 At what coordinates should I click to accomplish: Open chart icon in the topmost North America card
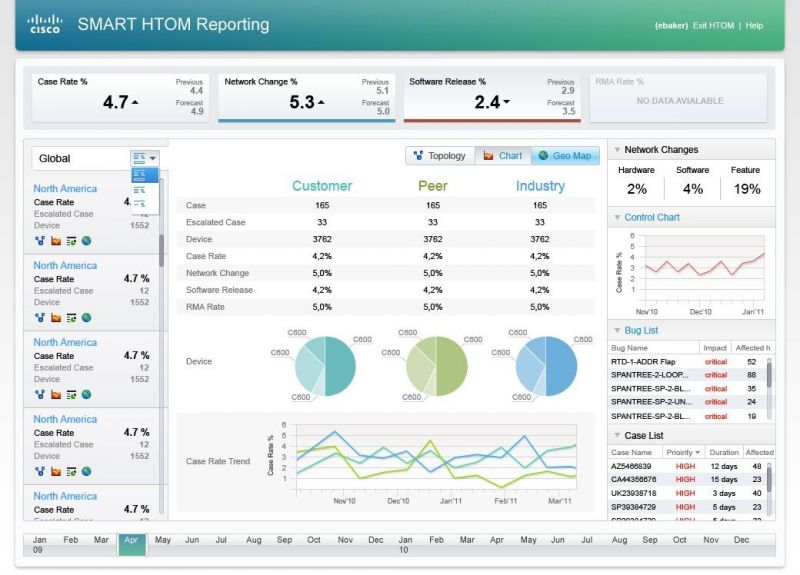(56, 241)
